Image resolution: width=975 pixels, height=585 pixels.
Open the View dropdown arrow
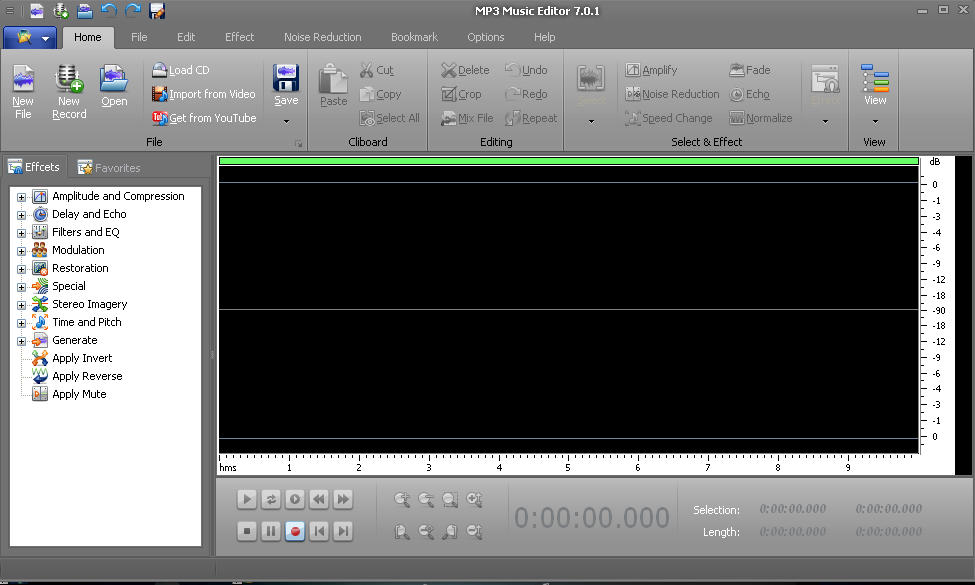click(x=875, y=121)
